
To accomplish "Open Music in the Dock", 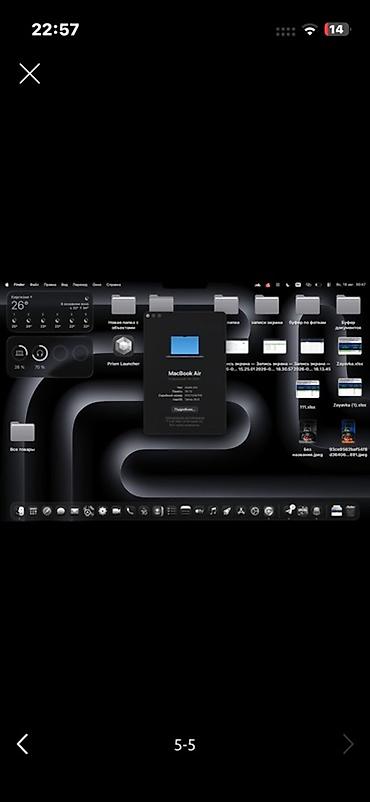I will (213, 510).
